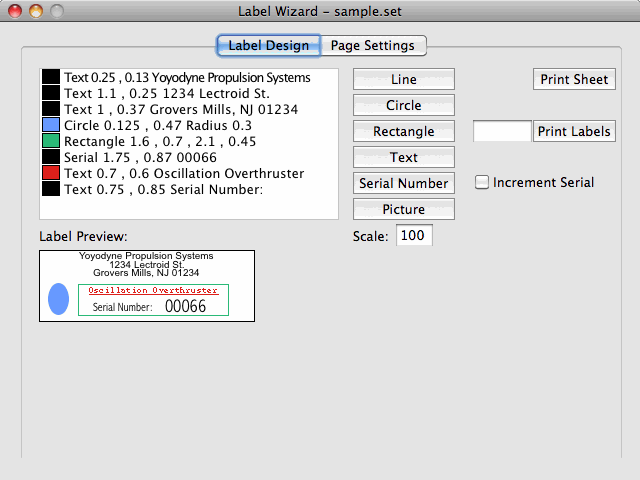Click the Text button

click(404, 157)
